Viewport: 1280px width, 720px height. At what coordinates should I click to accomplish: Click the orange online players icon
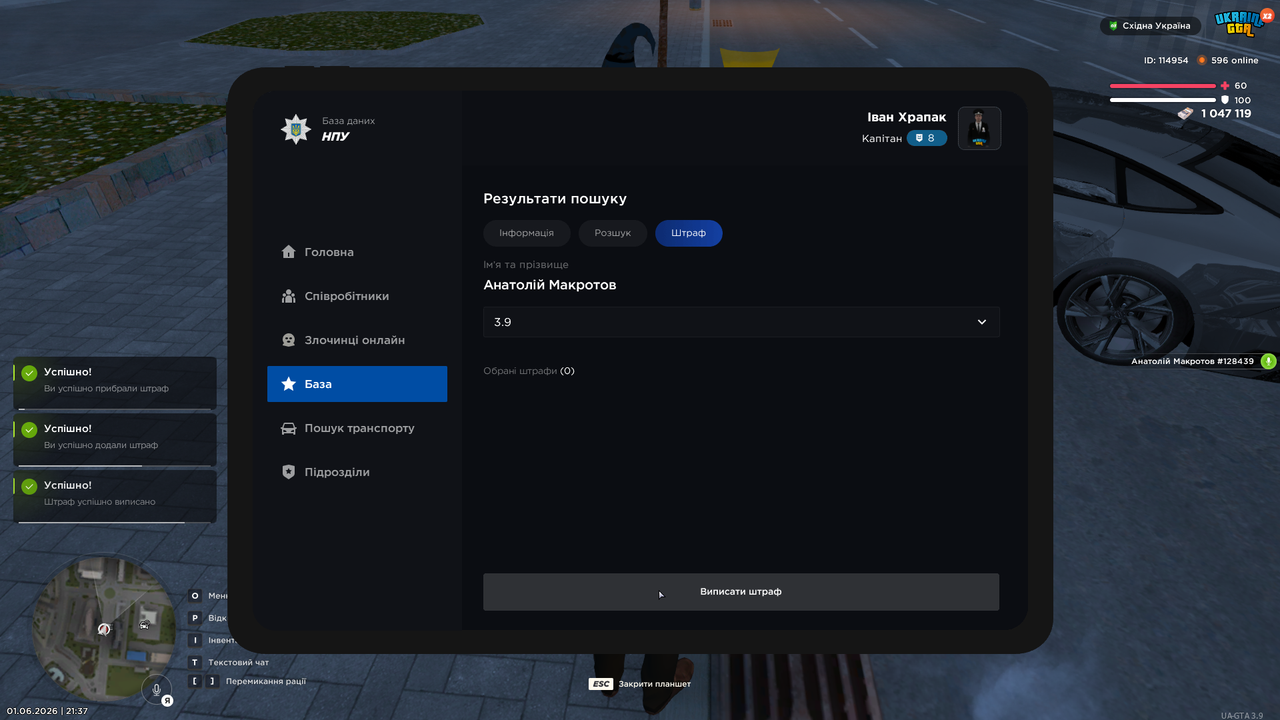tap(1202, 60)
